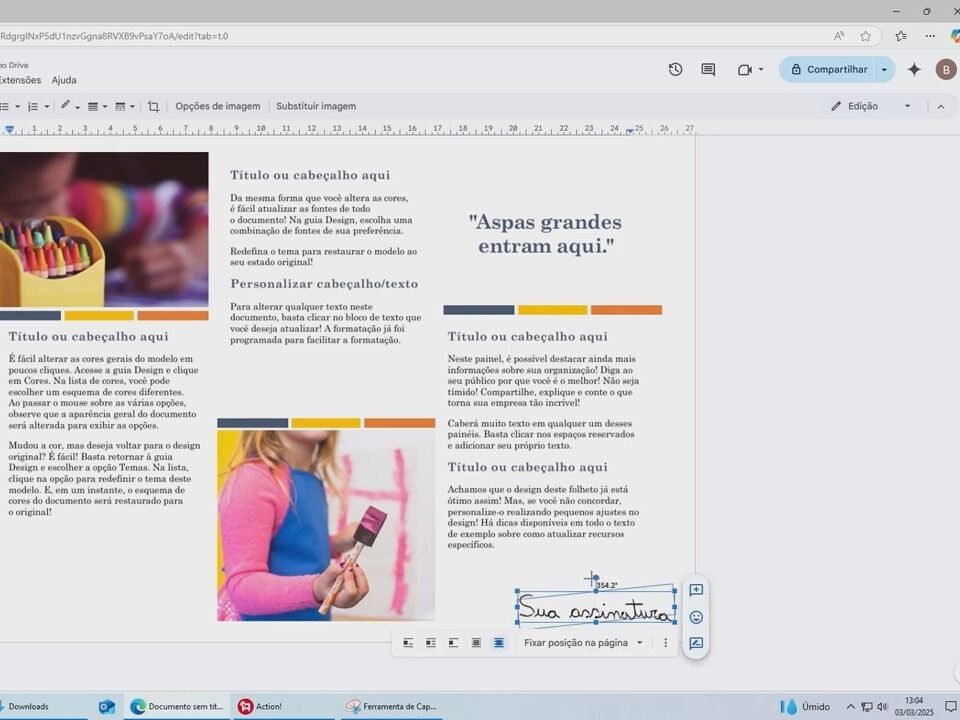960x720 pixels.
Task: Select the wrap text layout option
Action: [x=431, y=643]
